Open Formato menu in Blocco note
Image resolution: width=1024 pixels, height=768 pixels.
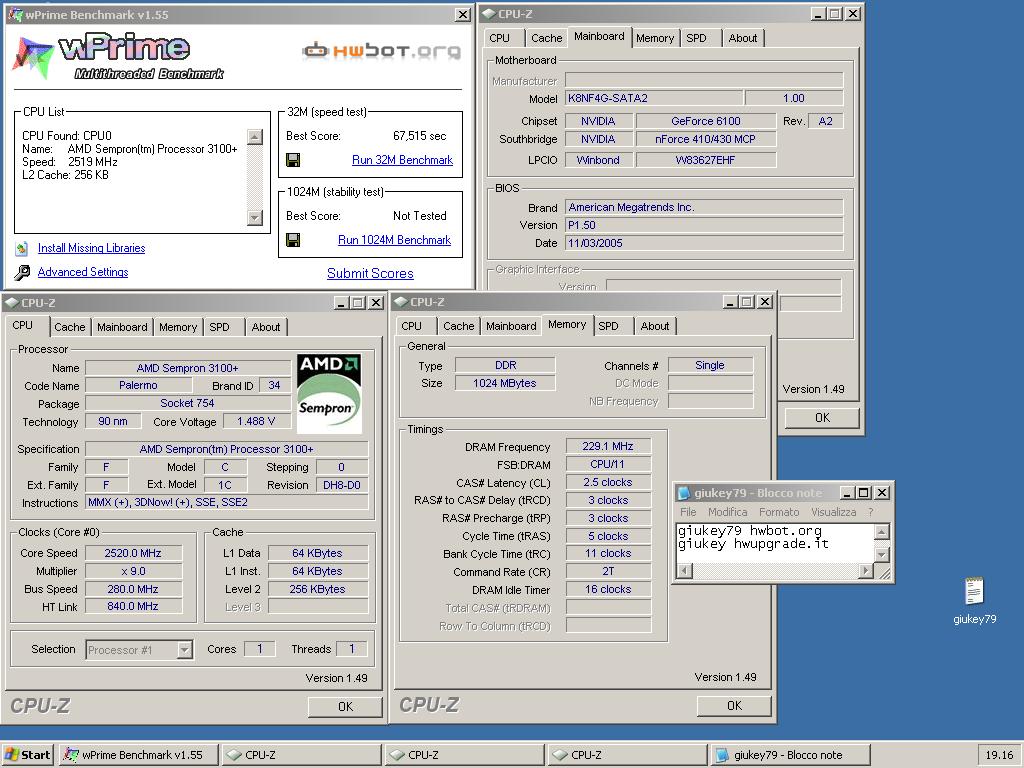click(779, 512)
